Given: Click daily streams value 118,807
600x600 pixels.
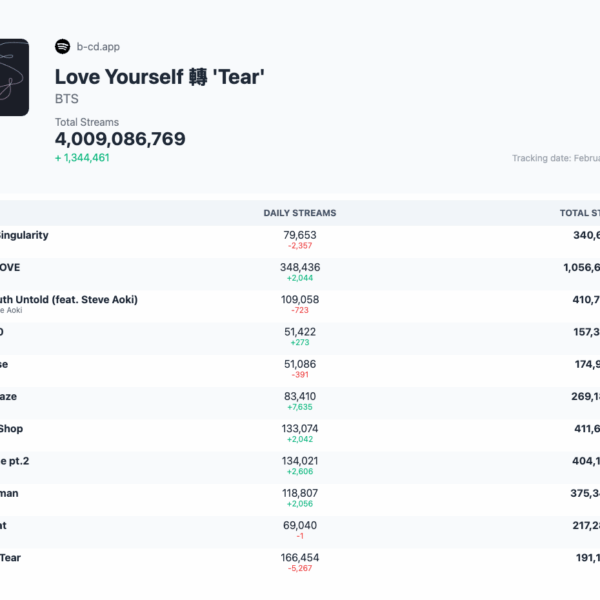Looking at the screenshot, I should pos(300,493).
